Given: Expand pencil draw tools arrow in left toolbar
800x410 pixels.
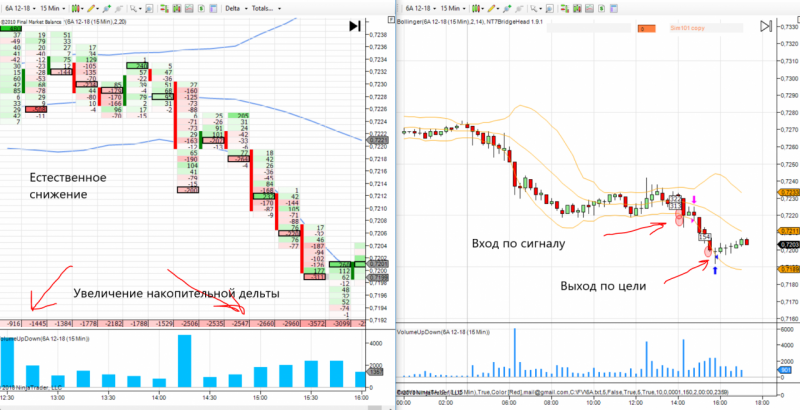Looking at the screenshot, I should click(x=98, y=9).
